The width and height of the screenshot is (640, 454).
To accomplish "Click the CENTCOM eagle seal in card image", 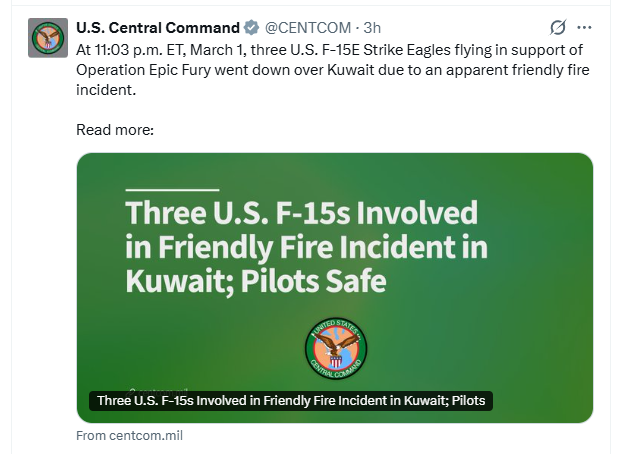I will [x=336, y=348].
